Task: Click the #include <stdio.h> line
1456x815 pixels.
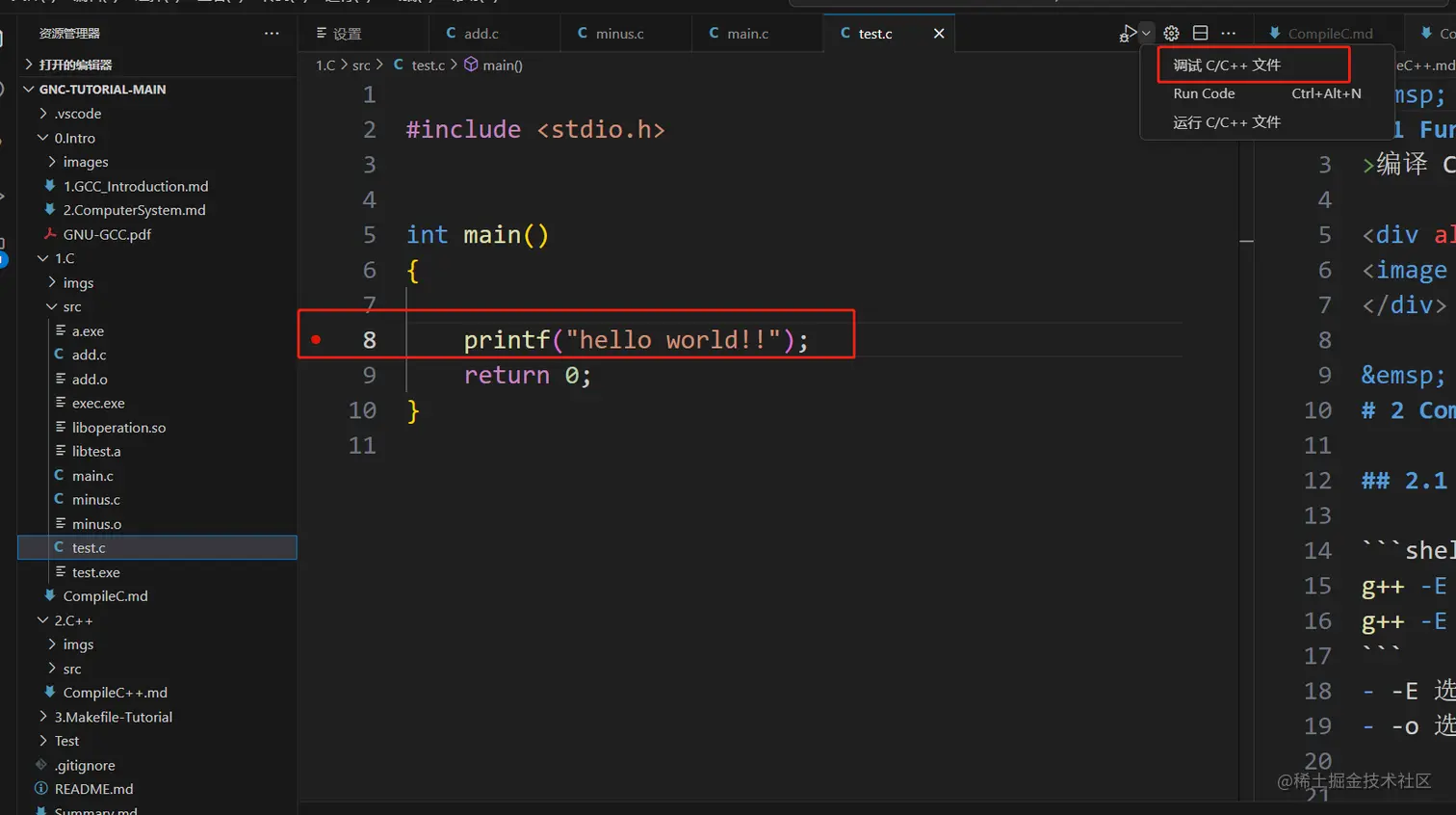Action: click(x=535, y=129)
